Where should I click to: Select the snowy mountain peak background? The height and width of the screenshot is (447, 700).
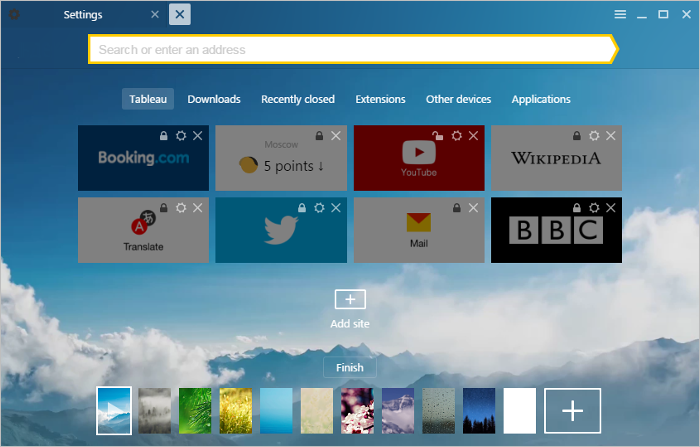pyautogui.click(x=398, y=411)
